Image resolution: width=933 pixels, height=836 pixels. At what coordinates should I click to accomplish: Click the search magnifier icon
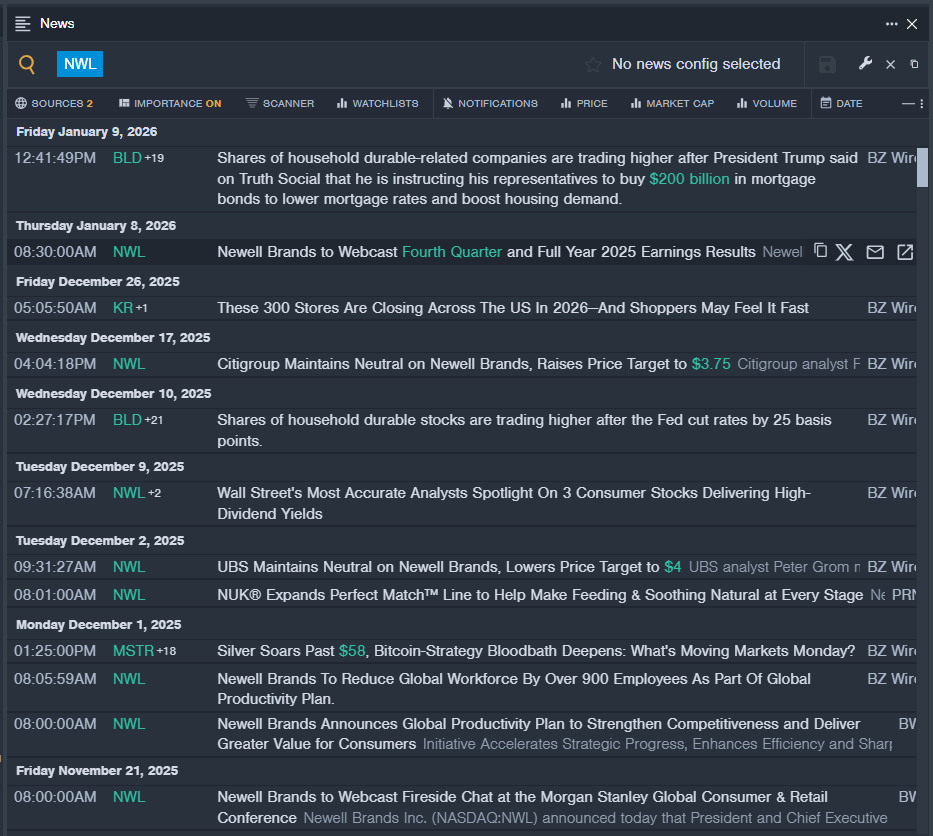coord(27,65)
